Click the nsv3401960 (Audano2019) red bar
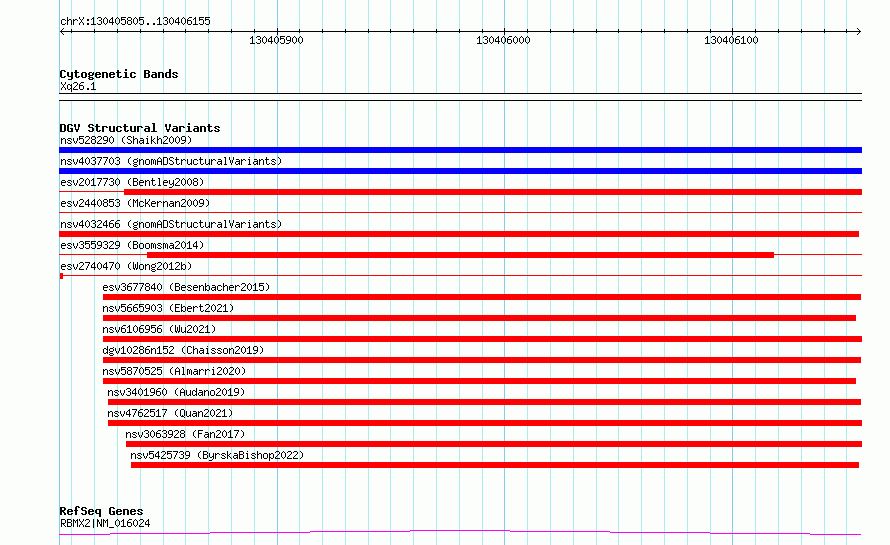Image resolution: width=890 pixels, height=545 pixels. coord(484,402)
